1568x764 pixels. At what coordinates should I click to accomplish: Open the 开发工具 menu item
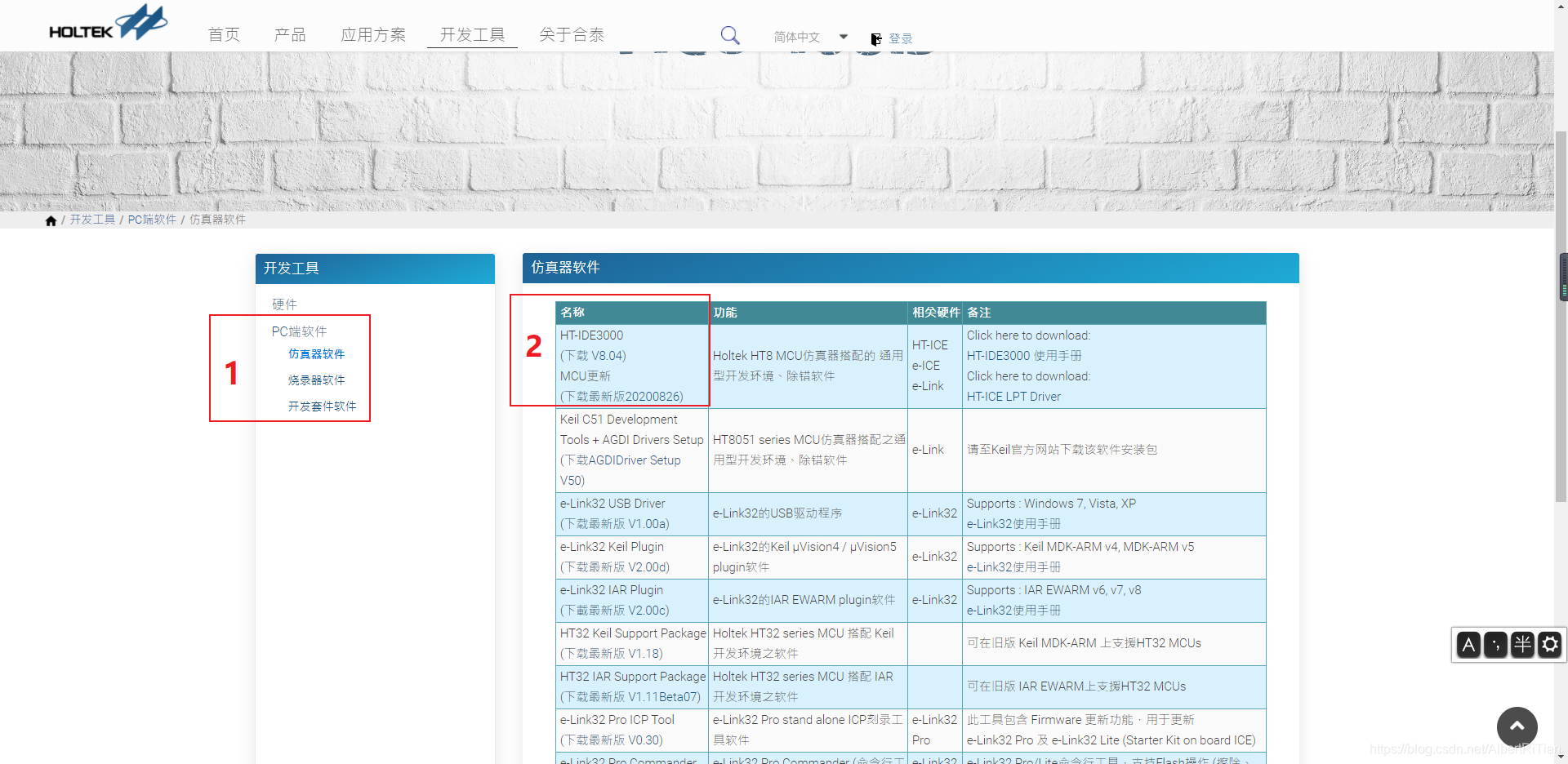pos(472,34)
